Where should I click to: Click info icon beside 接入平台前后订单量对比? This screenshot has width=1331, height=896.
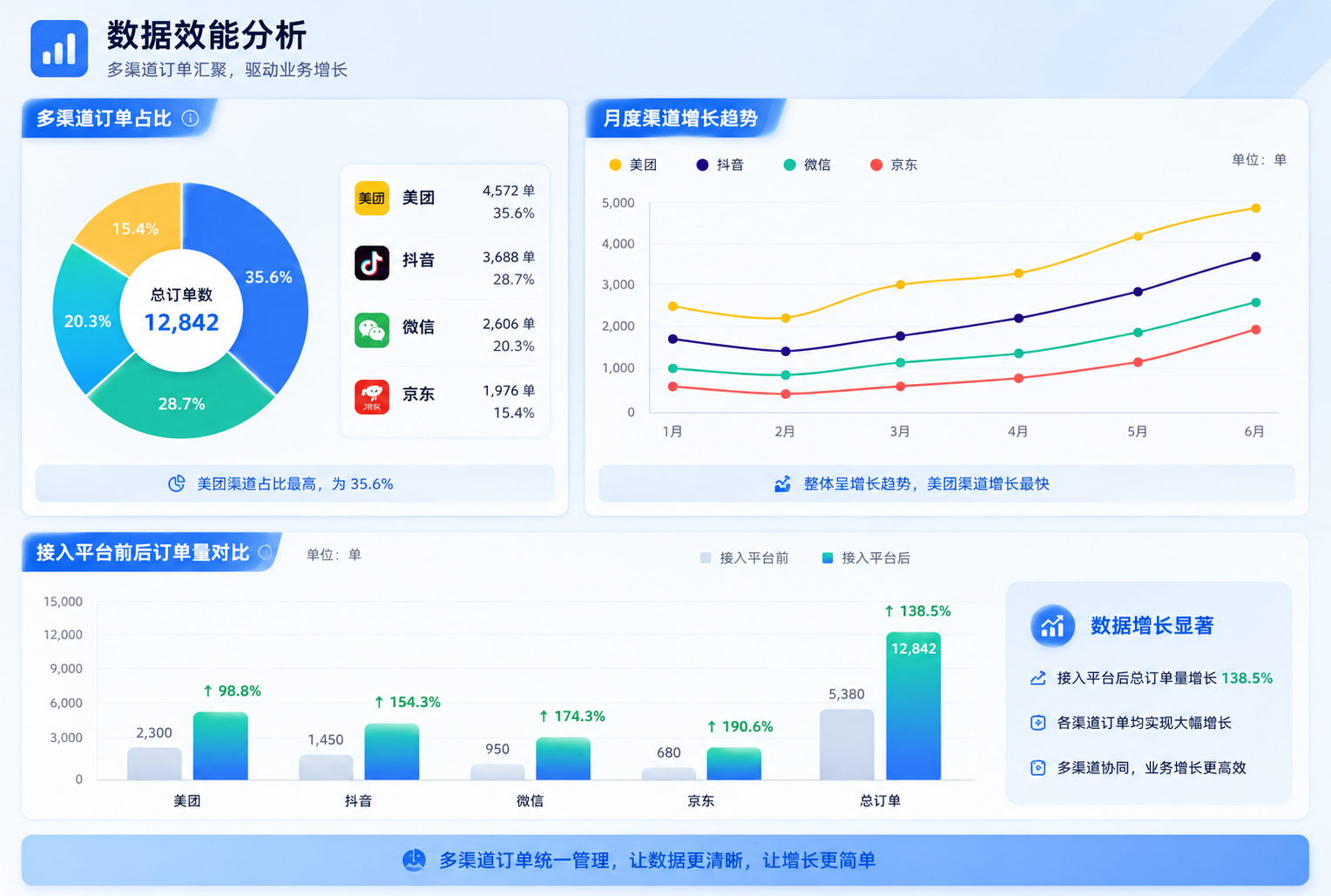pyautogui.click(x=265, y=552)
